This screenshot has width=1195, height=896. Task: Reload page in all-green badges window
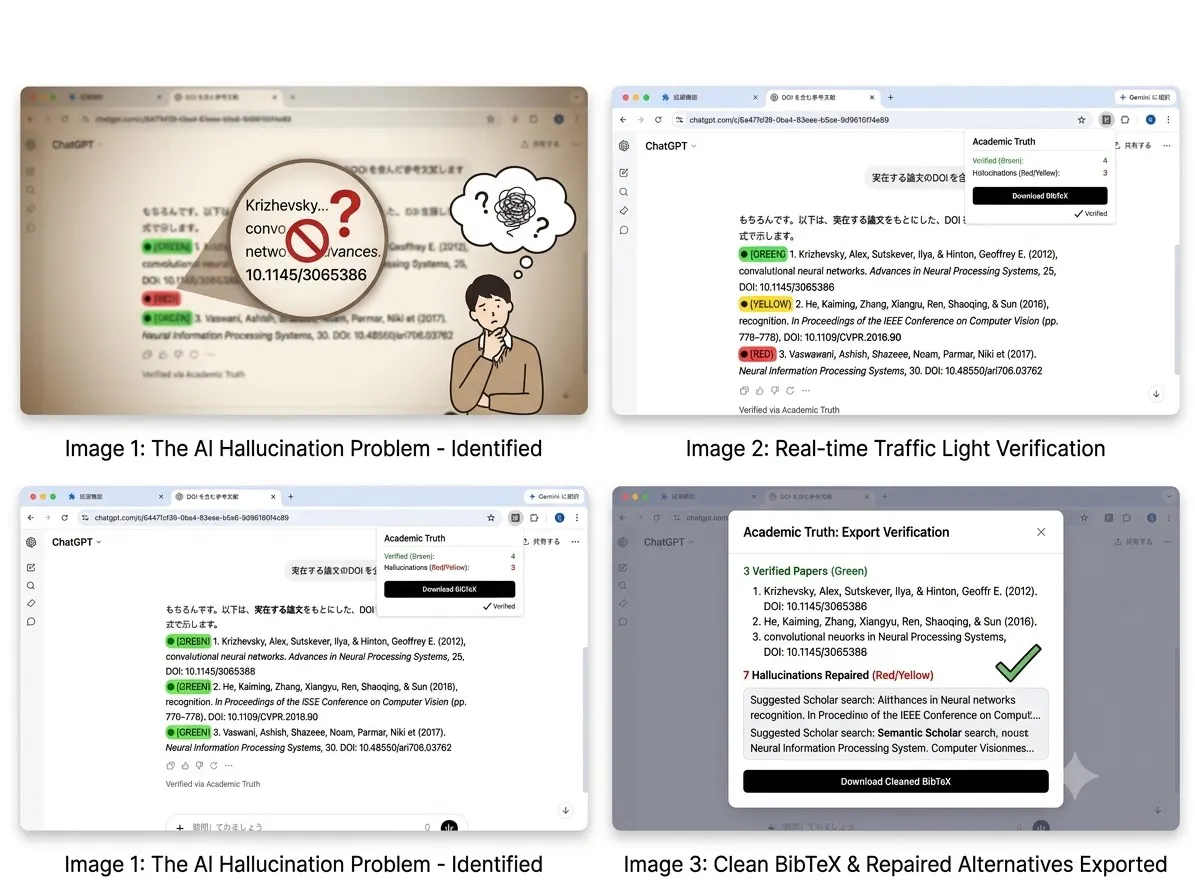[65, 517]
